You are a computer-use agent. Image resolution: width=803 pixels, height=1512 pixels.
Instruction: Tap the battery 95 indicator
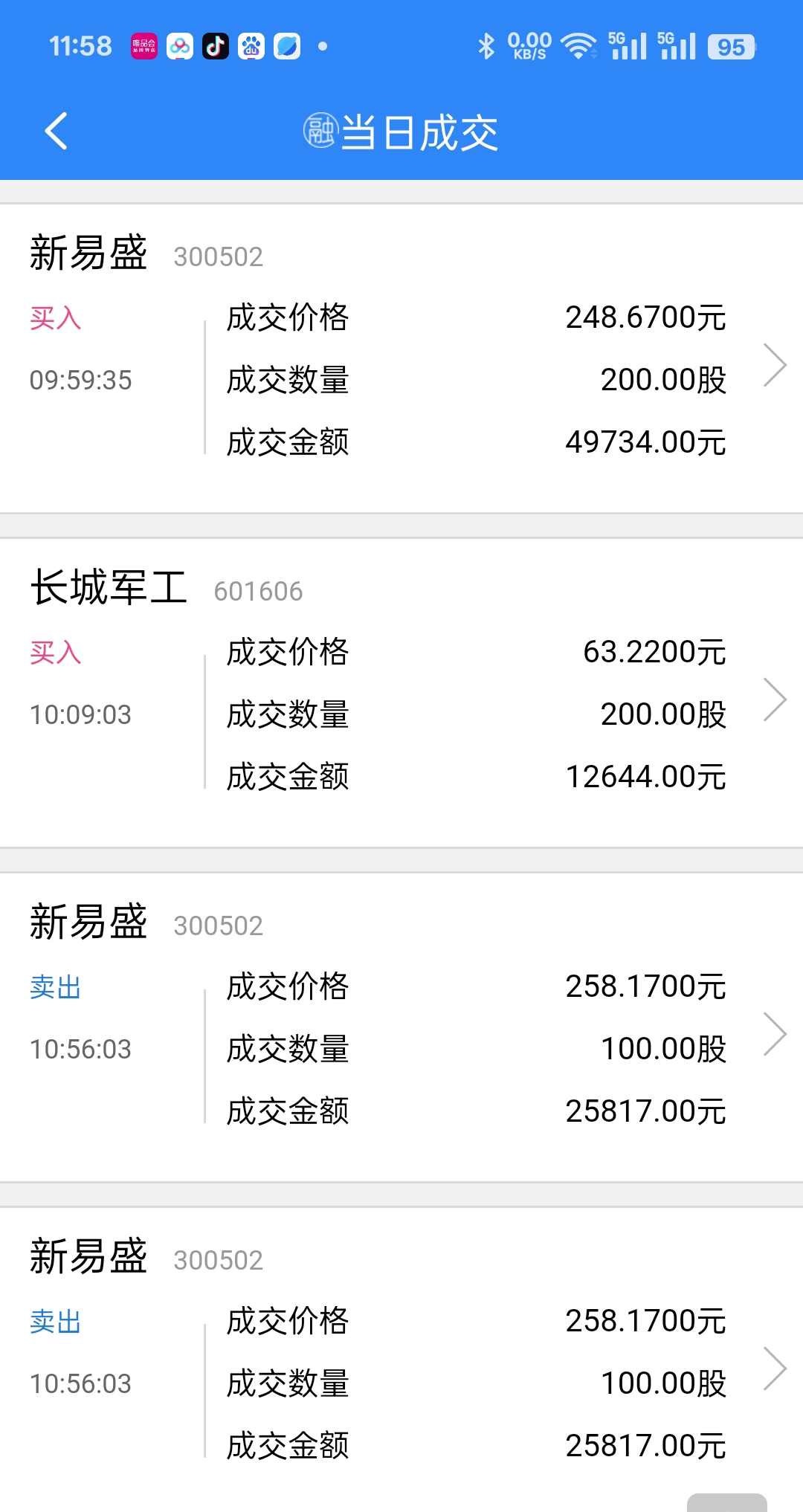[x=732, y=47]
